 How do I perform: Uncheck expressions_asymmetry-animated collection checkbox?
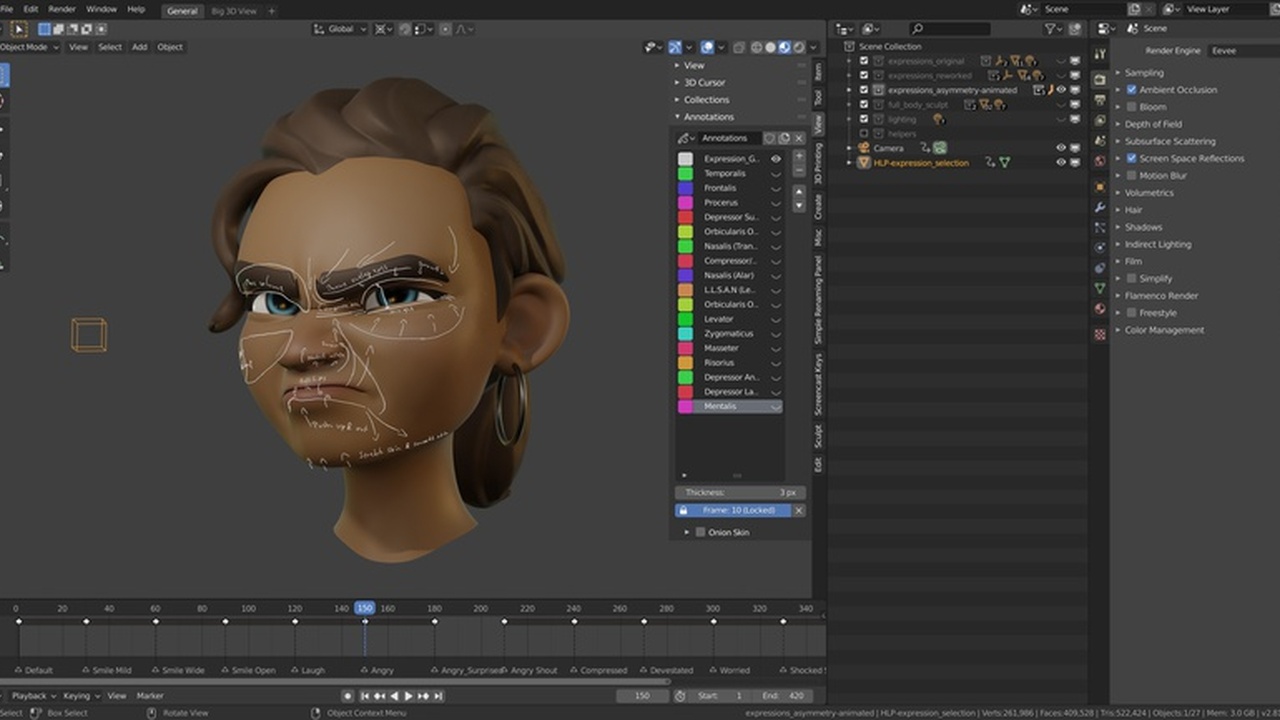[864, 90]
